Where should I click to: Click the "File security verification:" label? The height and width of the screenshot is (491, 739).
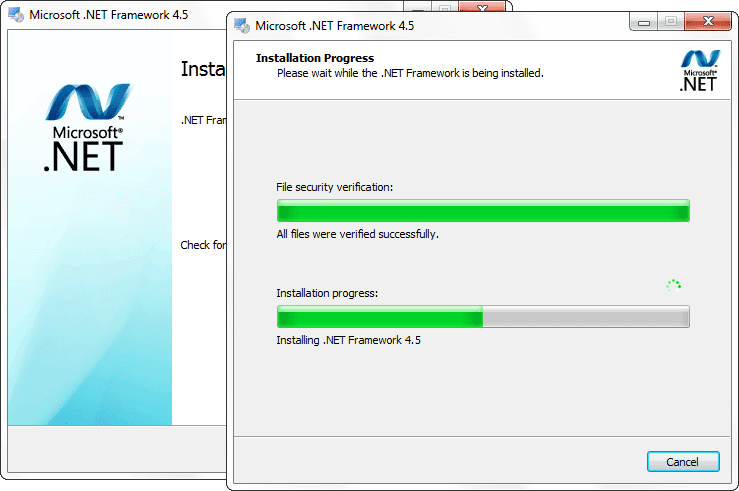click(x=334, y=187)
